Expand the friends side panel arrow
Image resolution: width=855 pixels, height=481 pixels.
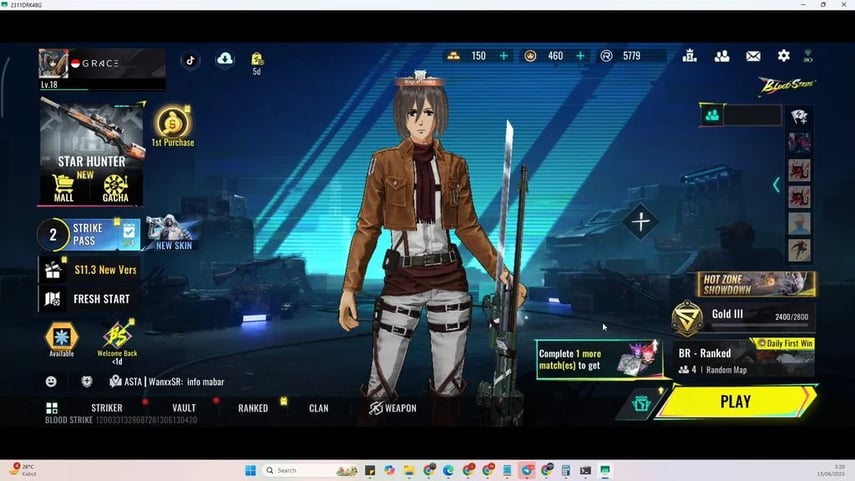pyautogui.click(x=776, y=184)
